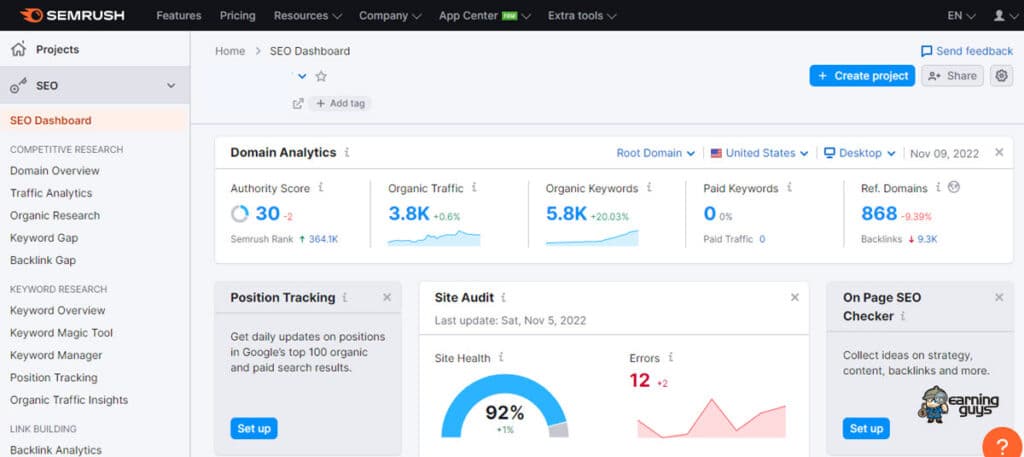1024x457 pixels.
Task: Set up On Page SEO Checker
Action: pyautogui.click(x=866, y=428)
